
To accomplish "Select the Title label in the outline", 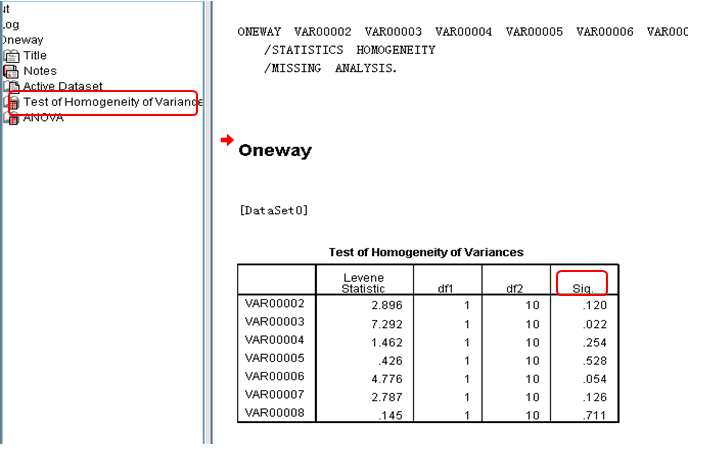I will tap(37, 56).
